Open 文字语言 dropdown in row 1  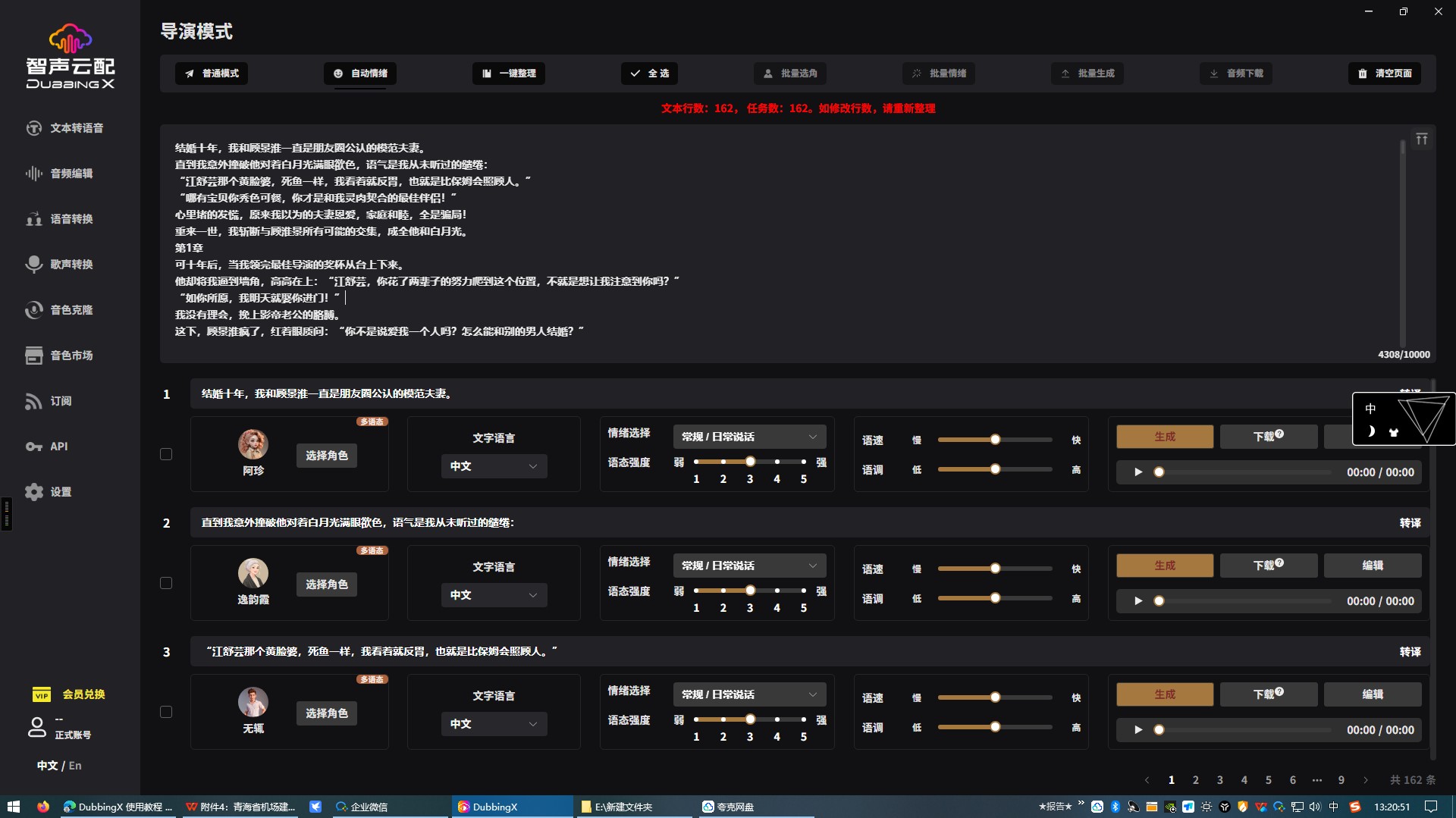point(494,466)
